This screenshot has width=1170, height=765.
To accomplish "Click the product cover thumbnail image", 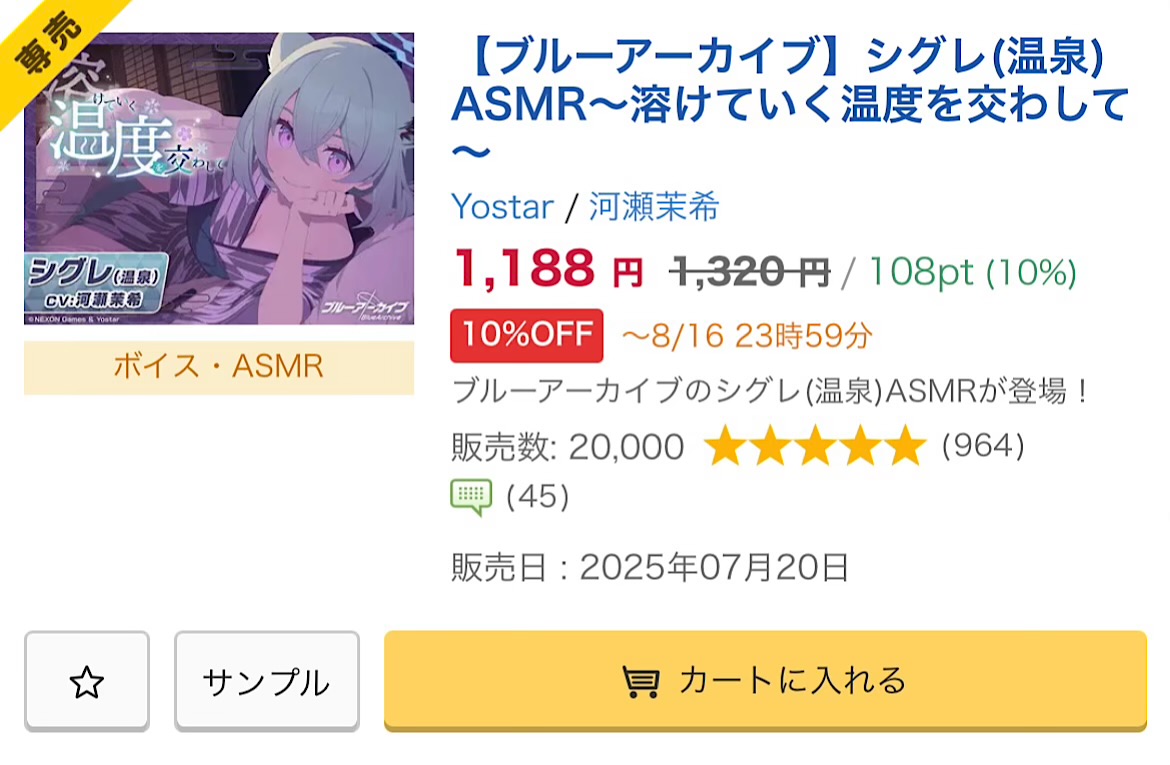I will point(219,178).
